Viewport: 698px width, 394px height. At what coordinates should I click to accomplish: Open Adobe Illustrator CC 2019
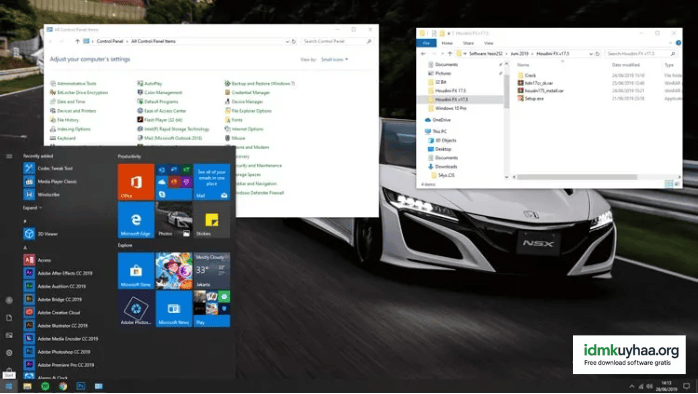point(56,326)
